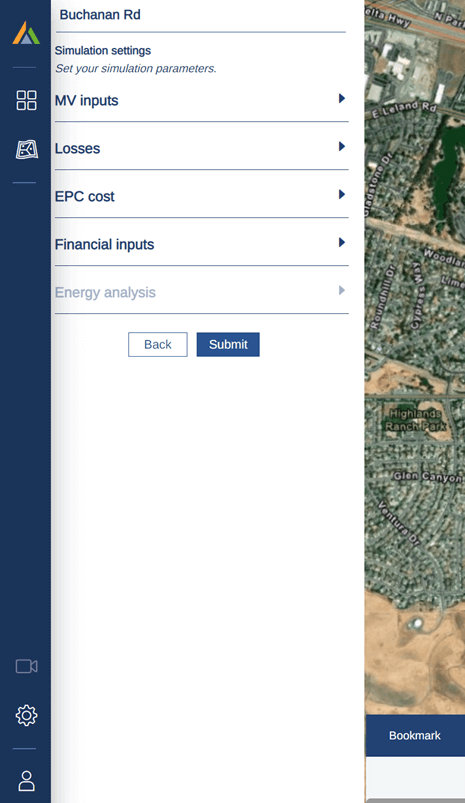Click the Buchanan Rd project title

[x=100, y=14]
